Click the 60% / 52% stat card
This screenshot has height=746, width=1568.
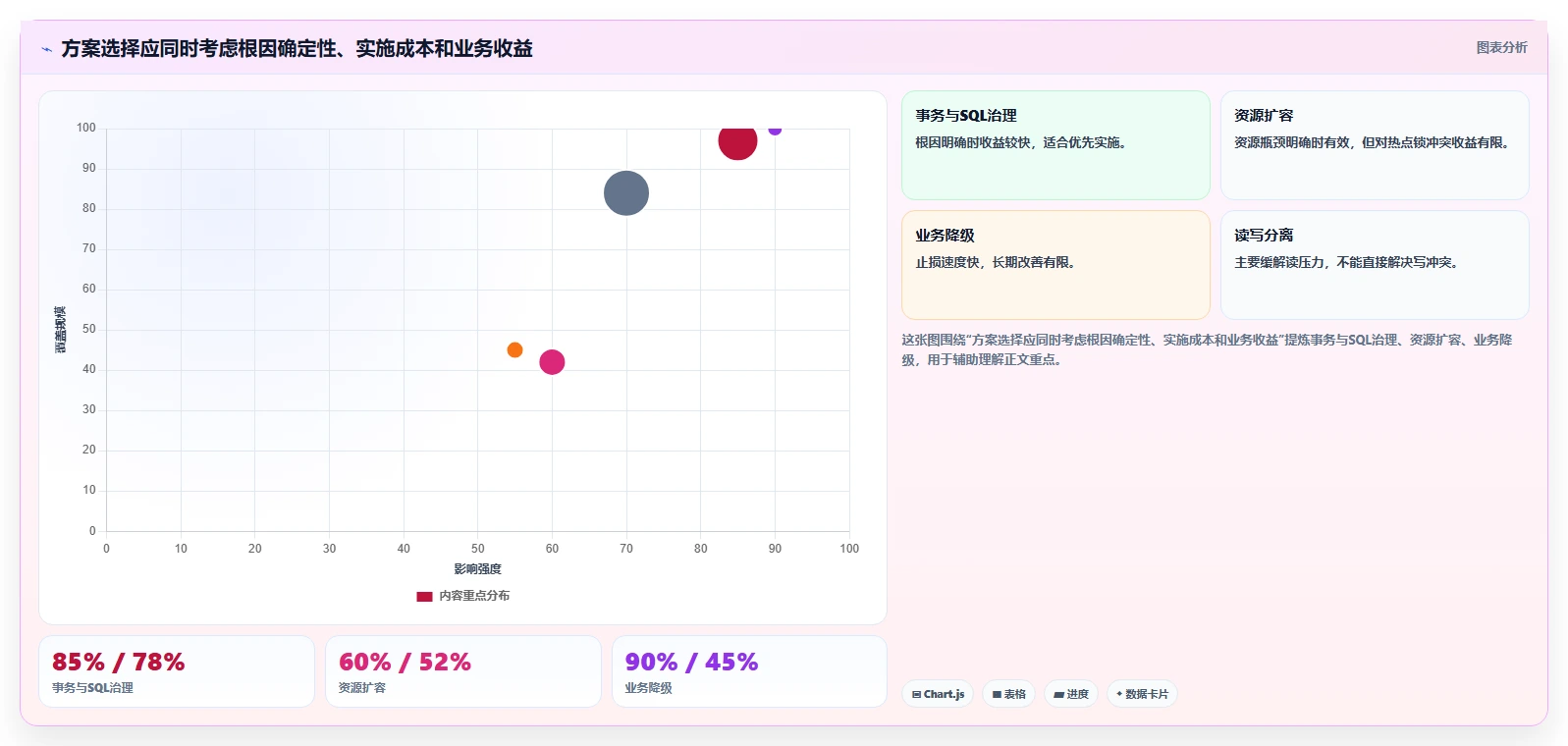point(463,671)
